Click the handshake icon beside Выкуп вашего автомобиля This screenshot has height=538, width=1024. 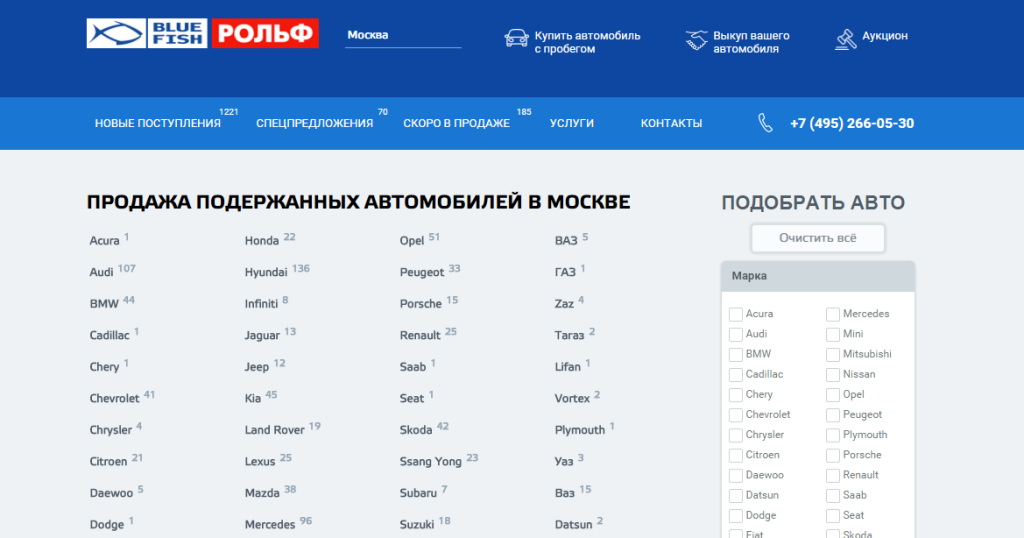696,40
